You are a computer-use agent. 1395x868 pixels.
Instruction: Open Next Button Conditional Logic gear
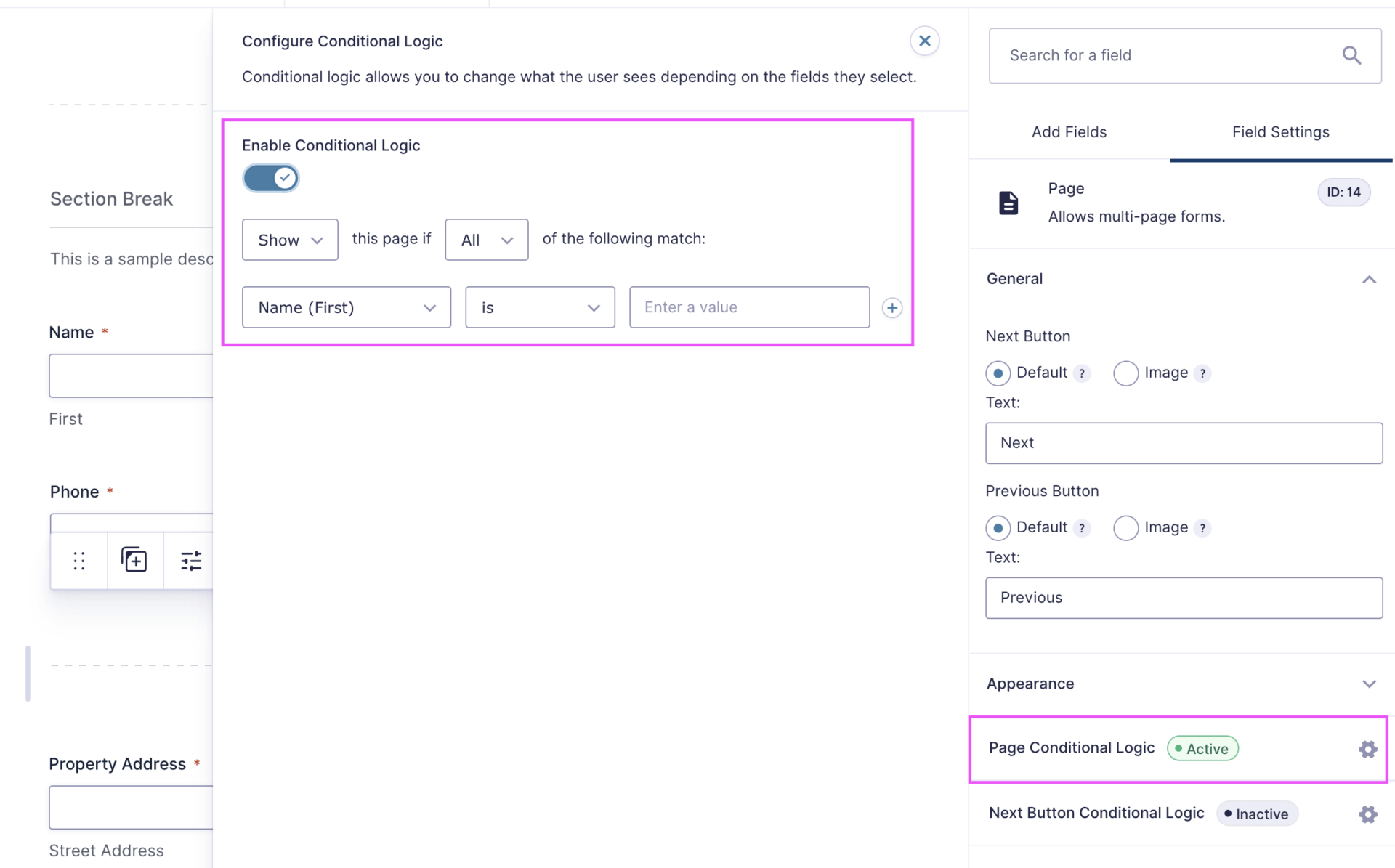(x=1367, y=814)
